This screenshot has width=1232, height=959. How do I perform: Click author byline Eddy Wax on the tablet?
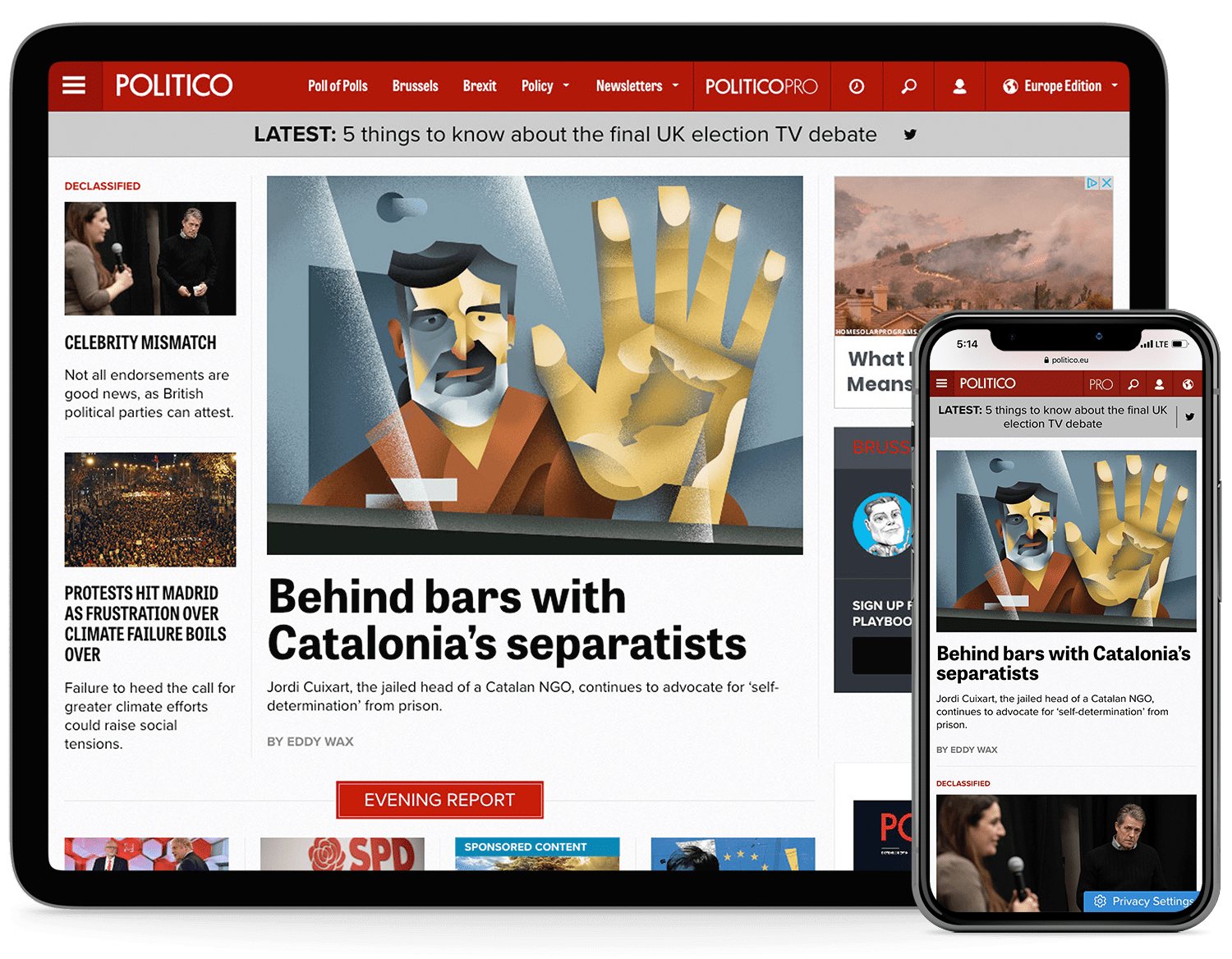click(310, 741)
